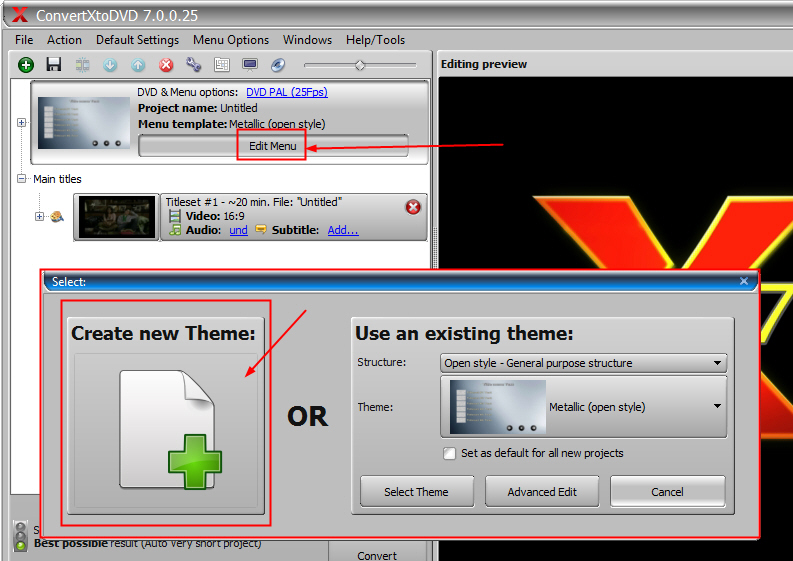Open the Default Settings menu
This screenshot has height=561, width=793.
point(138,39)
